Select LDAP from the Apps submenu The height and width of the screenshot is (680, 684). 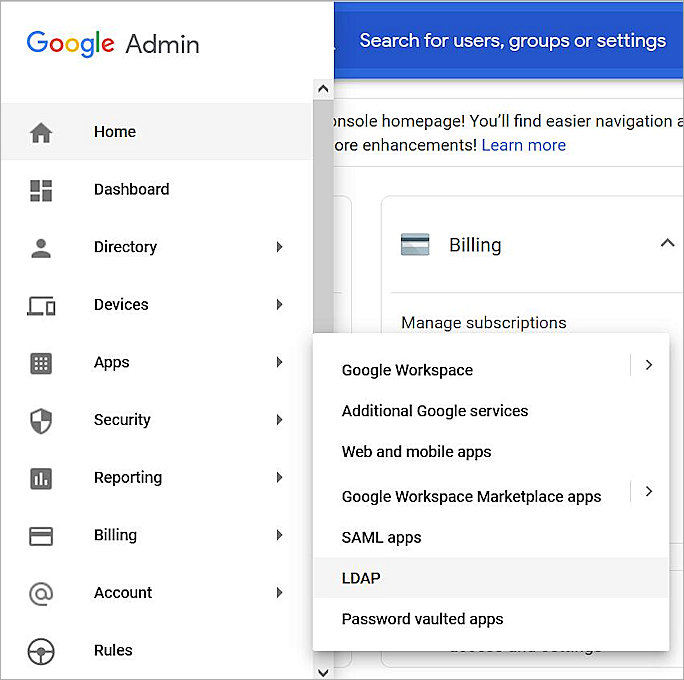click(x=361, y=578)
